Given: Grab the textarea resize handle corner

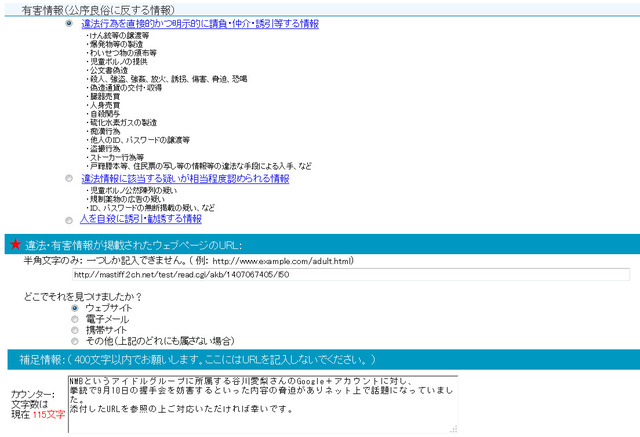Looking at the screenshot, I should coord(453,429).
